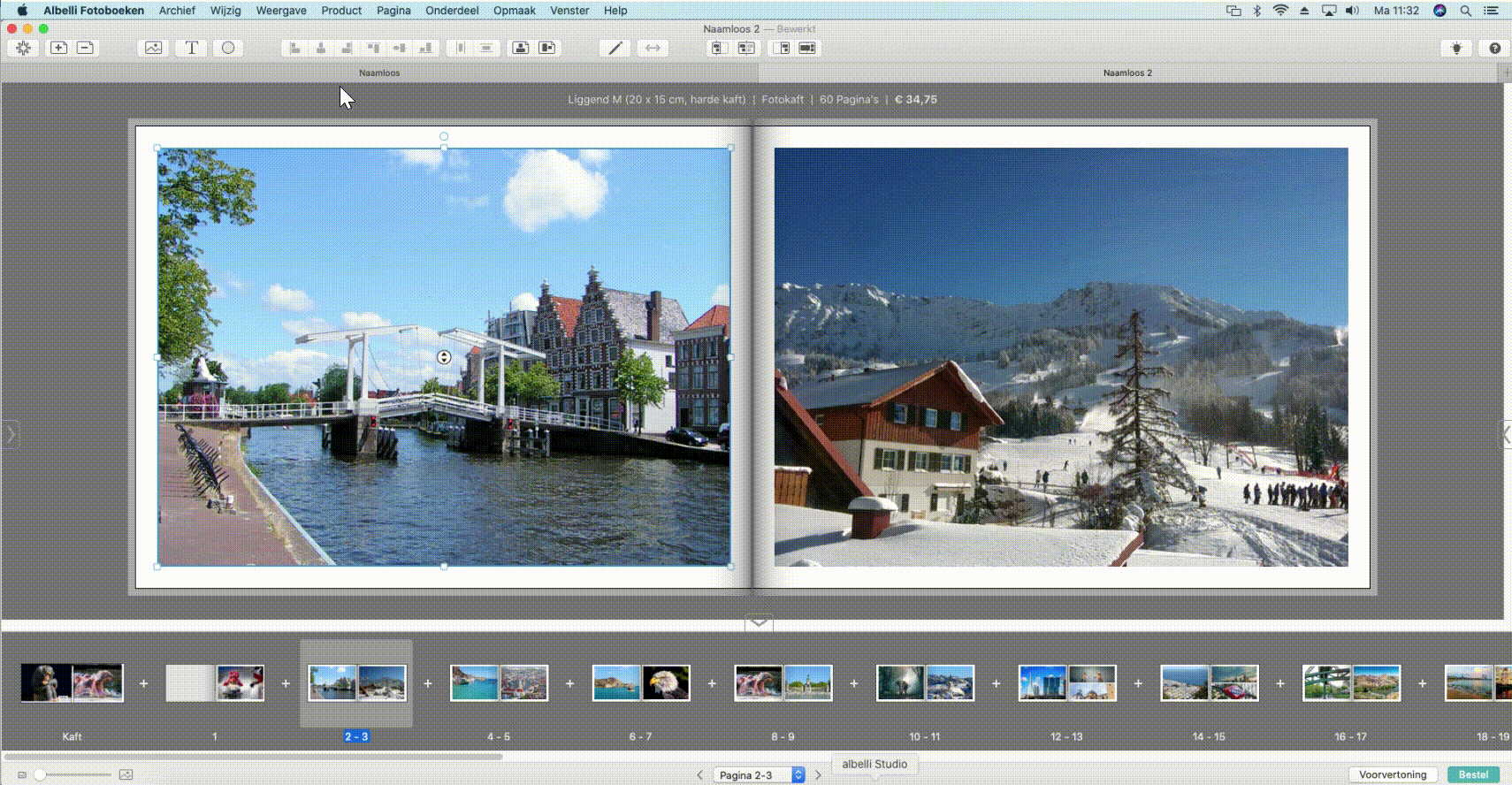Select the Text box tool

tap(191, 48)
